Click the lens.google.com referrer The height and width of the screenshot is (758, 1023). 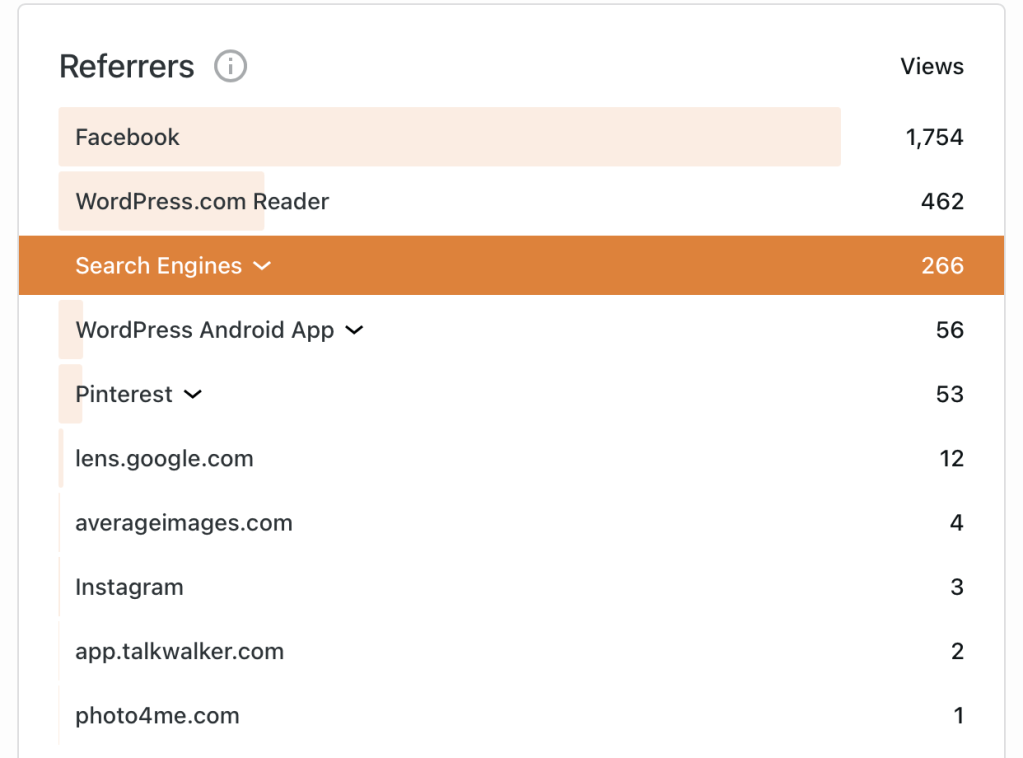pos(164,459)
